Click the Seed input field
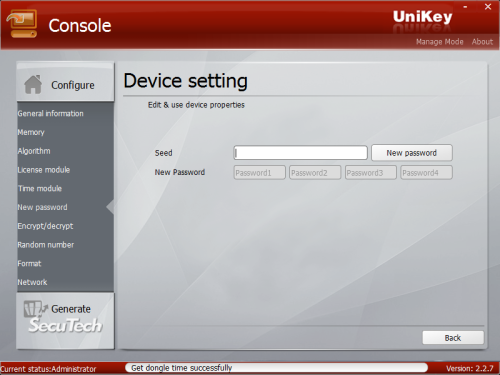The height and width of the screenshot is (375, 500). (300, 153)
